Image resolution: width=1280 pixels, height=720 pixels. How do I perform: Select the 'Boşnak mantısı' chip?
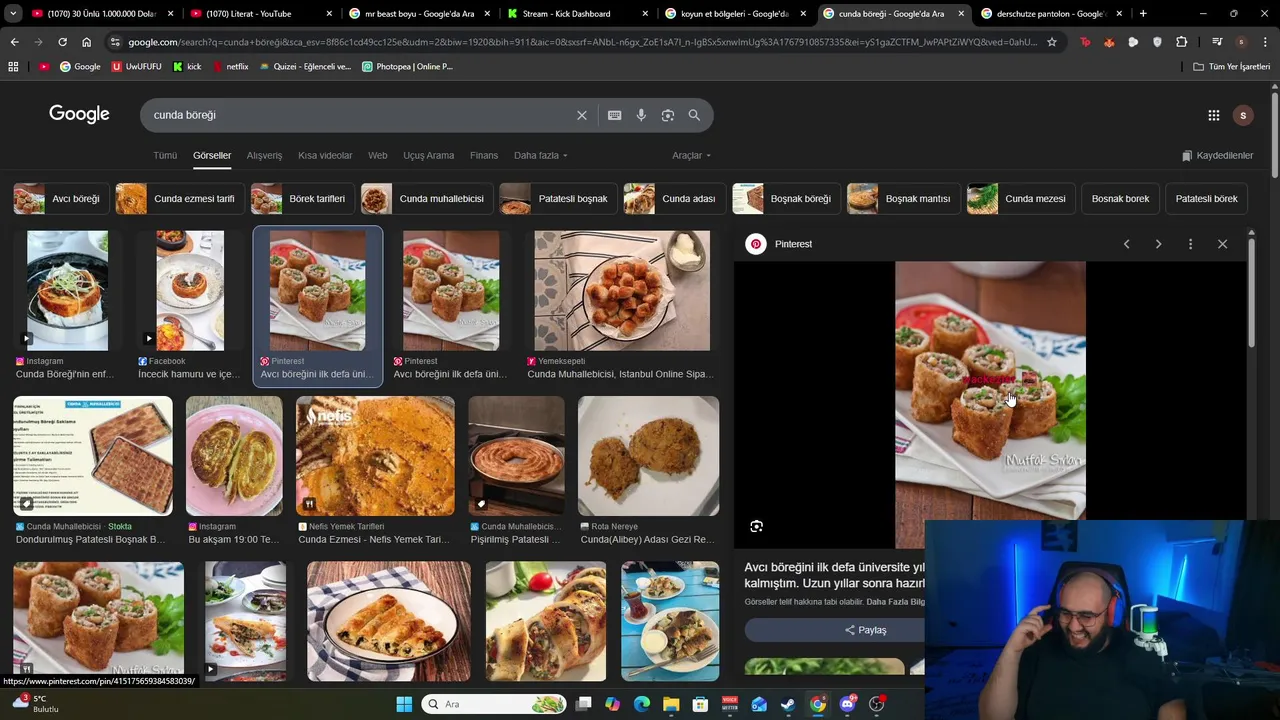click(902, 198)
